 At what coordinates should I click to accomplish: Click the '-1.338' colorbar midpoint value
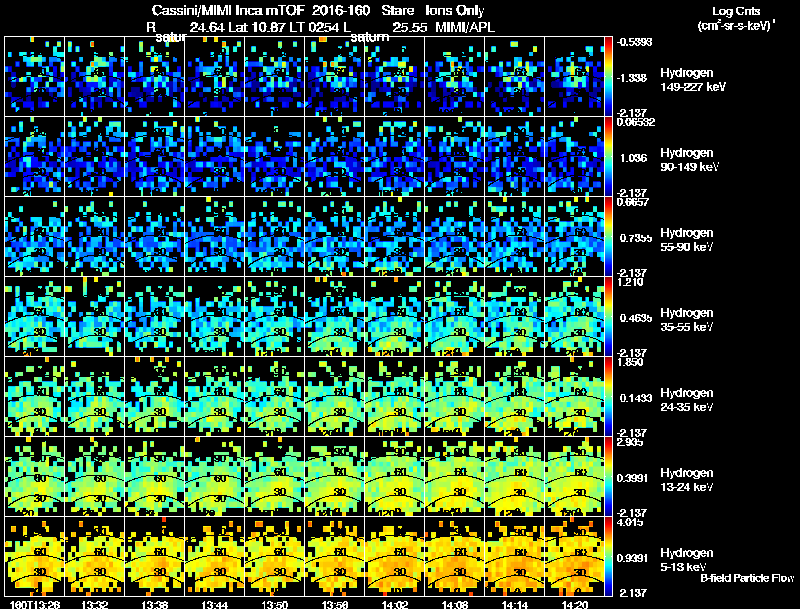tap(632, 78)
